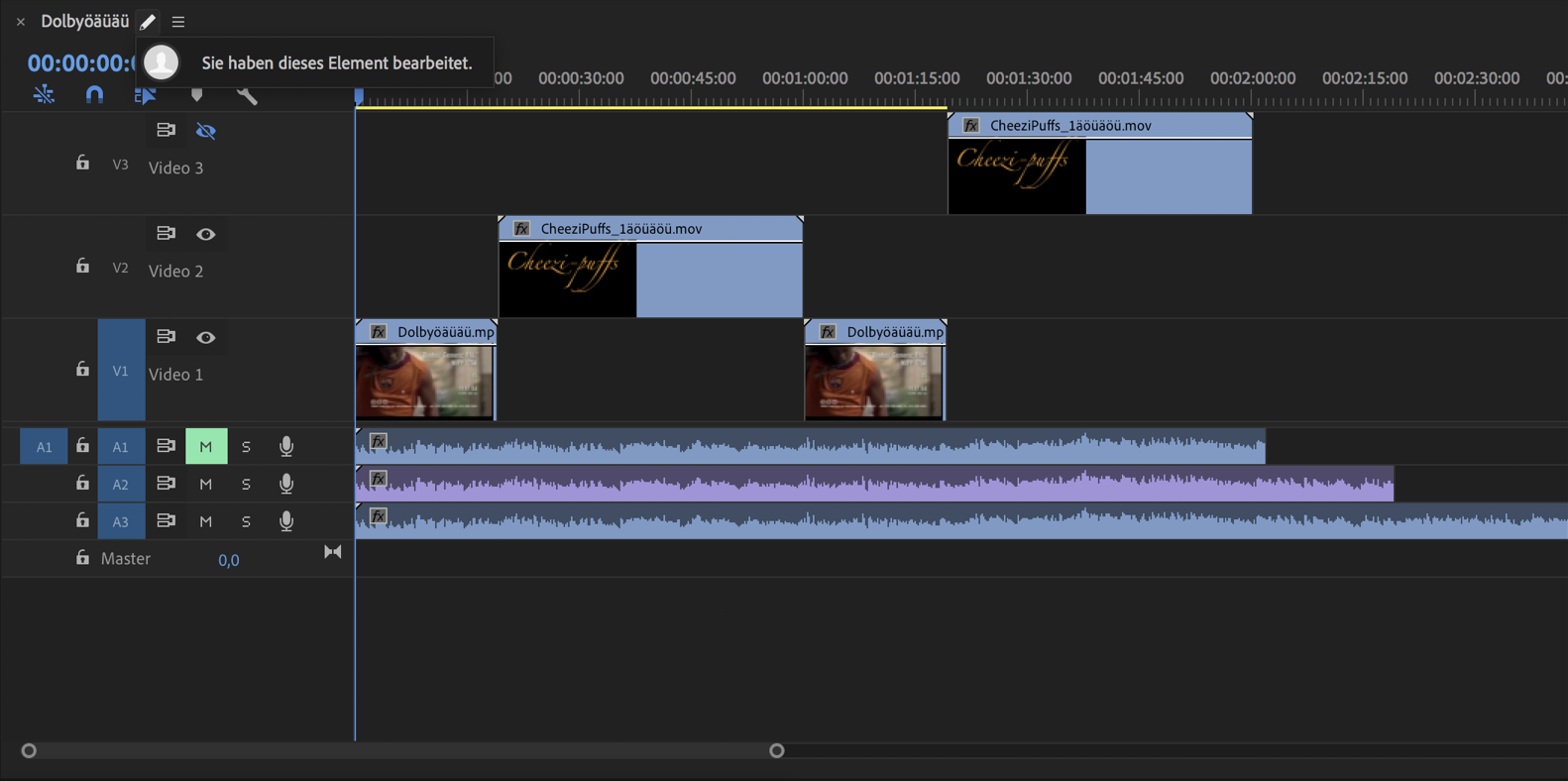Click the pencil edit icon beside the sequence name
The width and height of the screenshot is (1568, 781).
(x=148, y=21)
